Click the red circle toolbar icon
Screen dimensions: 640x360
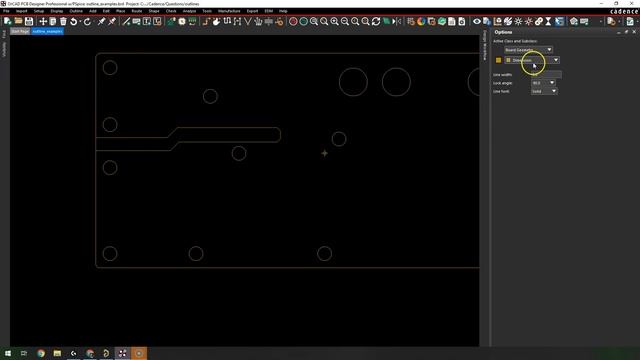click(x=293, y=21)
